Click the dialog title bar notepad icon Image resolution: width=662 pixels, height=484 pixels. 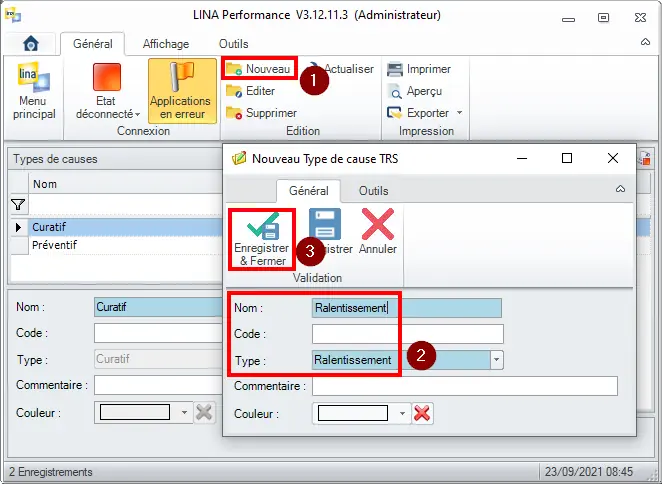click(239, 158)
